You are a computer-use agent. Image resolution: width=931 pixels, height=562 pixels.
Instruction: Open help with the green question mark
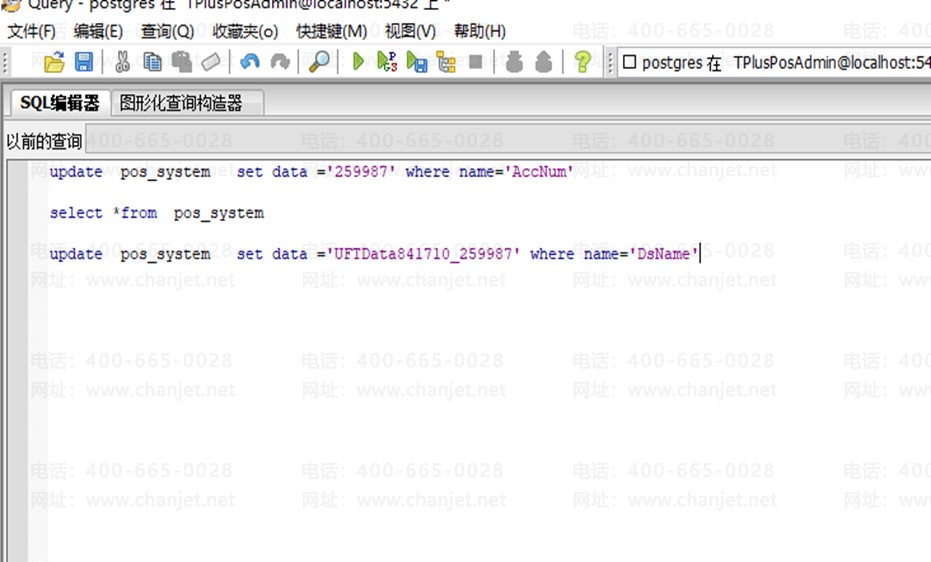coord(582,62)
